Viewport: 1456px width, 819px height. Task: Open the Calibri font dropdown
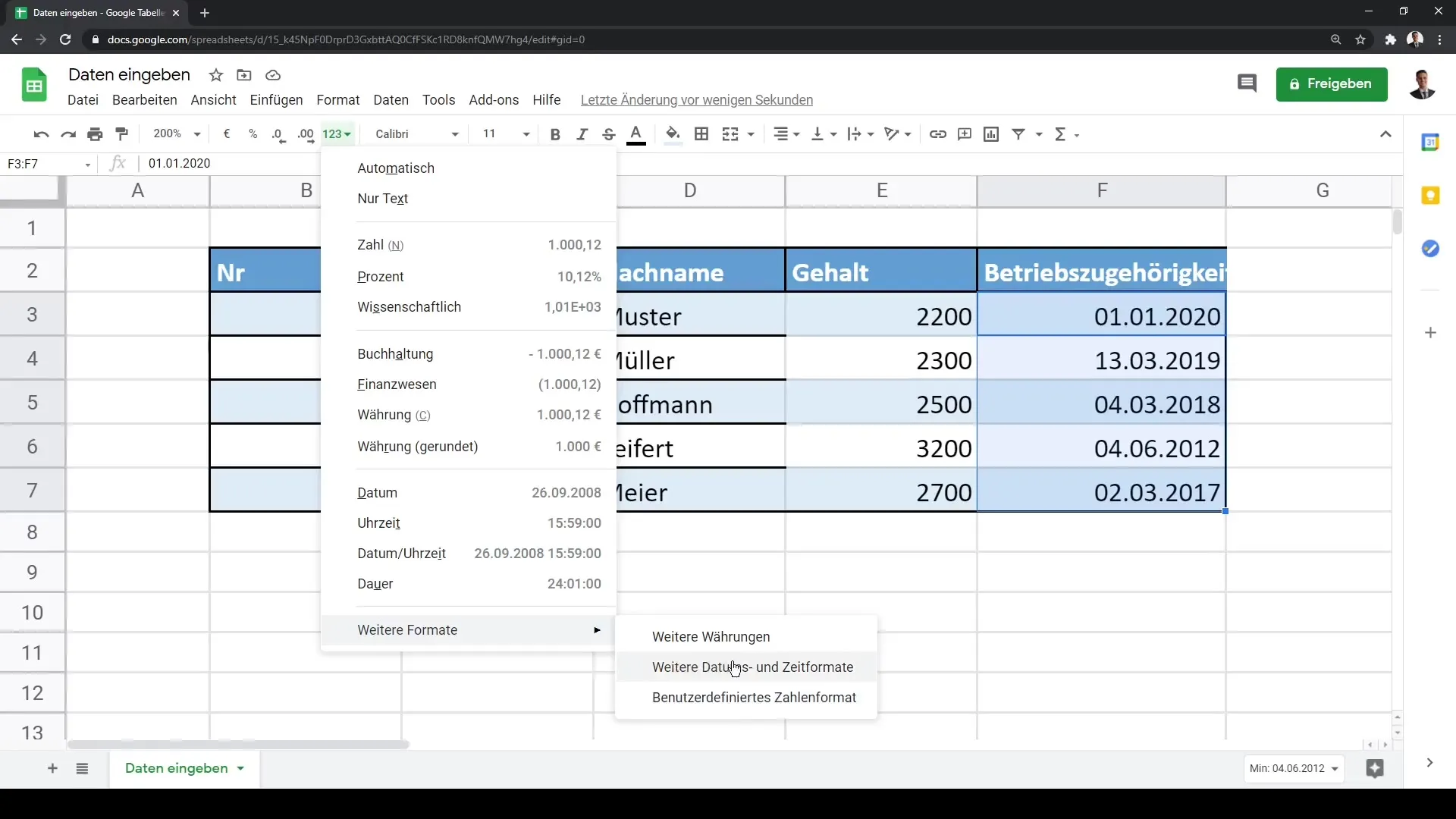[417, 134]
